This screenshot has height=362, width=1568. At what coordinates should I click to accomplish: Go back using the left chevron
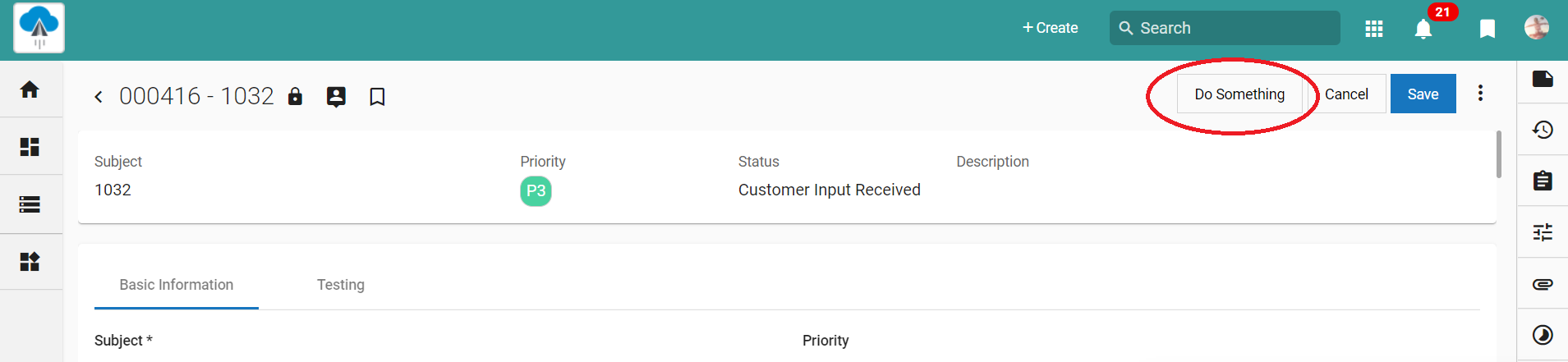[99, 97]
